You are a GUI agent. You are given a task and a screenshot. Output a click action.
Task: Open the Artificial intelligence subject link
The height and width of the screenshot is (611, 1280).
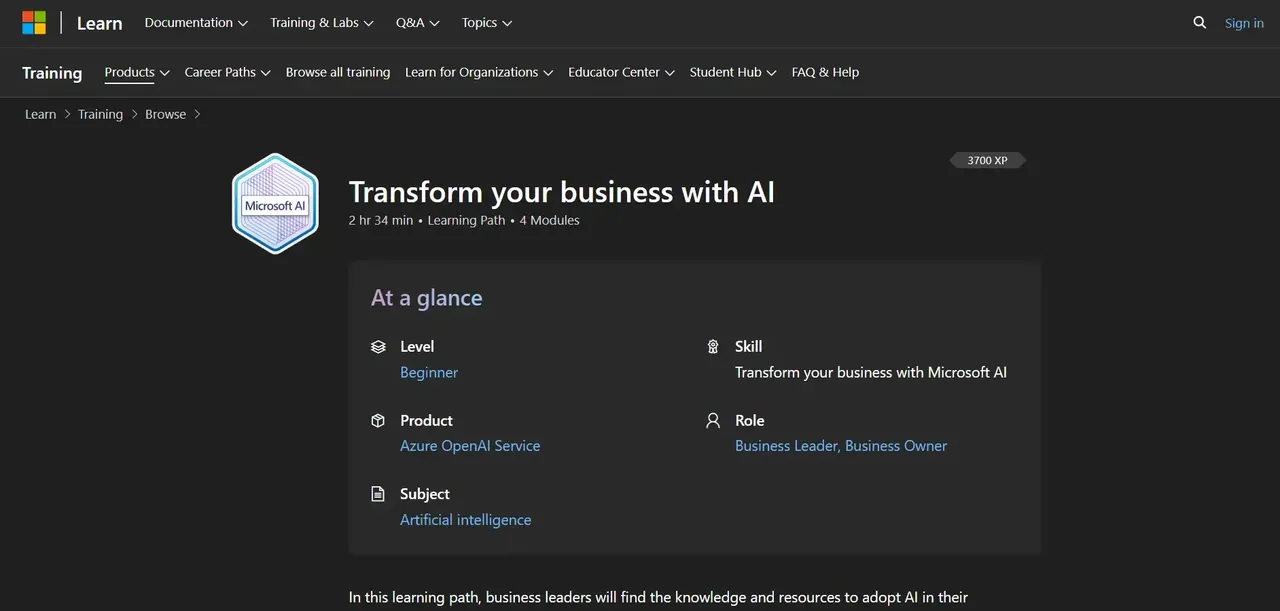click(x=466, y=520)
